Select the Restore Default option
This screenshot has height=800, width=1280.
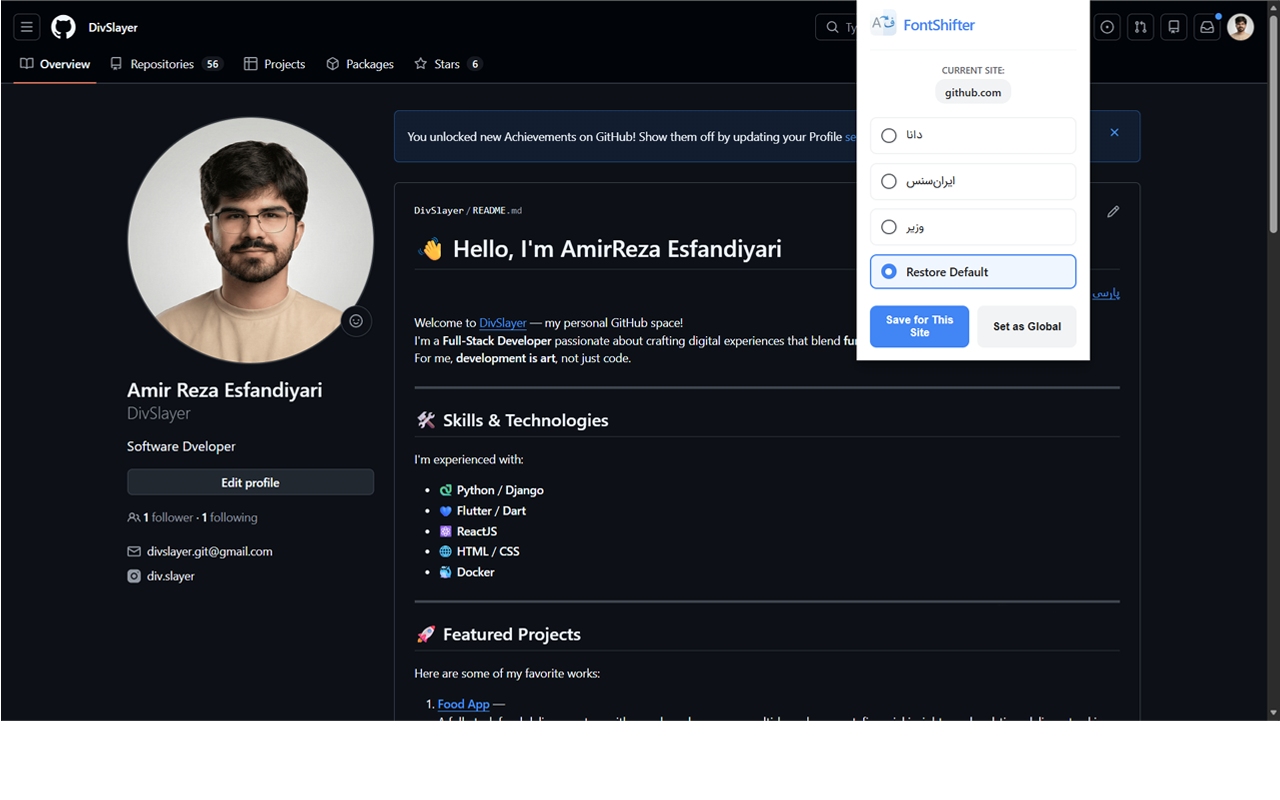tap(973, 272)
